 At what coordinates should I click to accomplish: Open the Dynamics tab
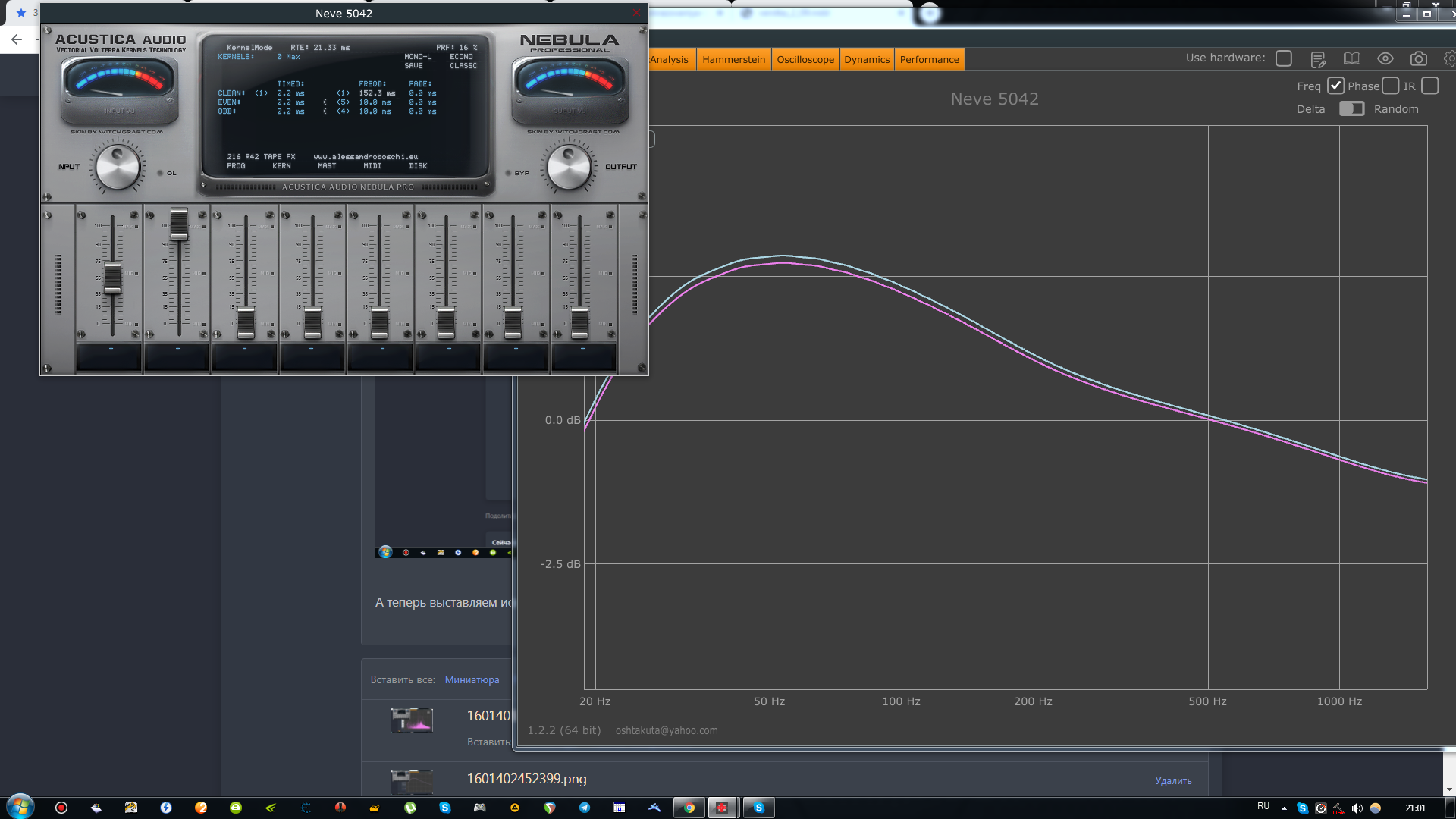(x=867, y=59)
